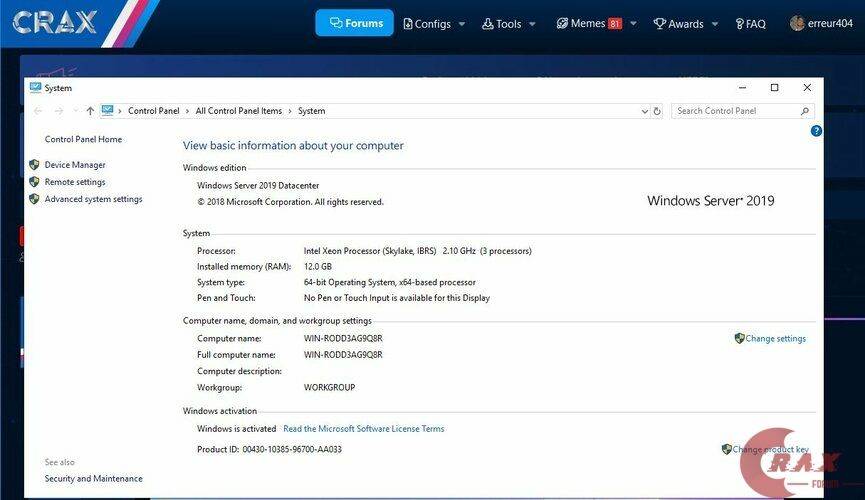Click the Forums chat bubble icon
The image size is (865, 500).
tap(336, 23)
